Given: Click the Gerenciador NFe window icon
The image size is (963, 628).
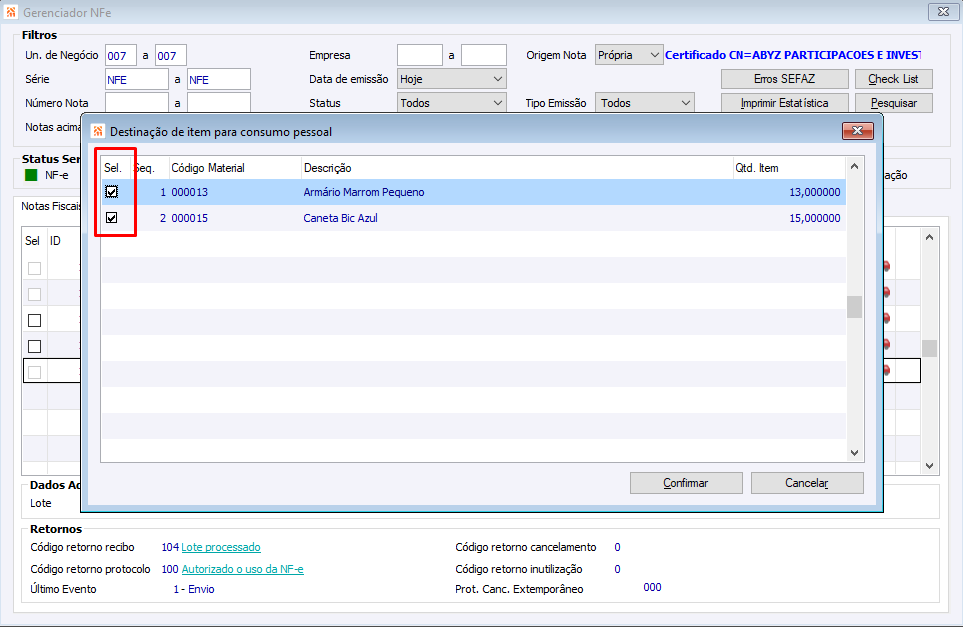Looking at the screenshot, I should [x=11, y=12].
